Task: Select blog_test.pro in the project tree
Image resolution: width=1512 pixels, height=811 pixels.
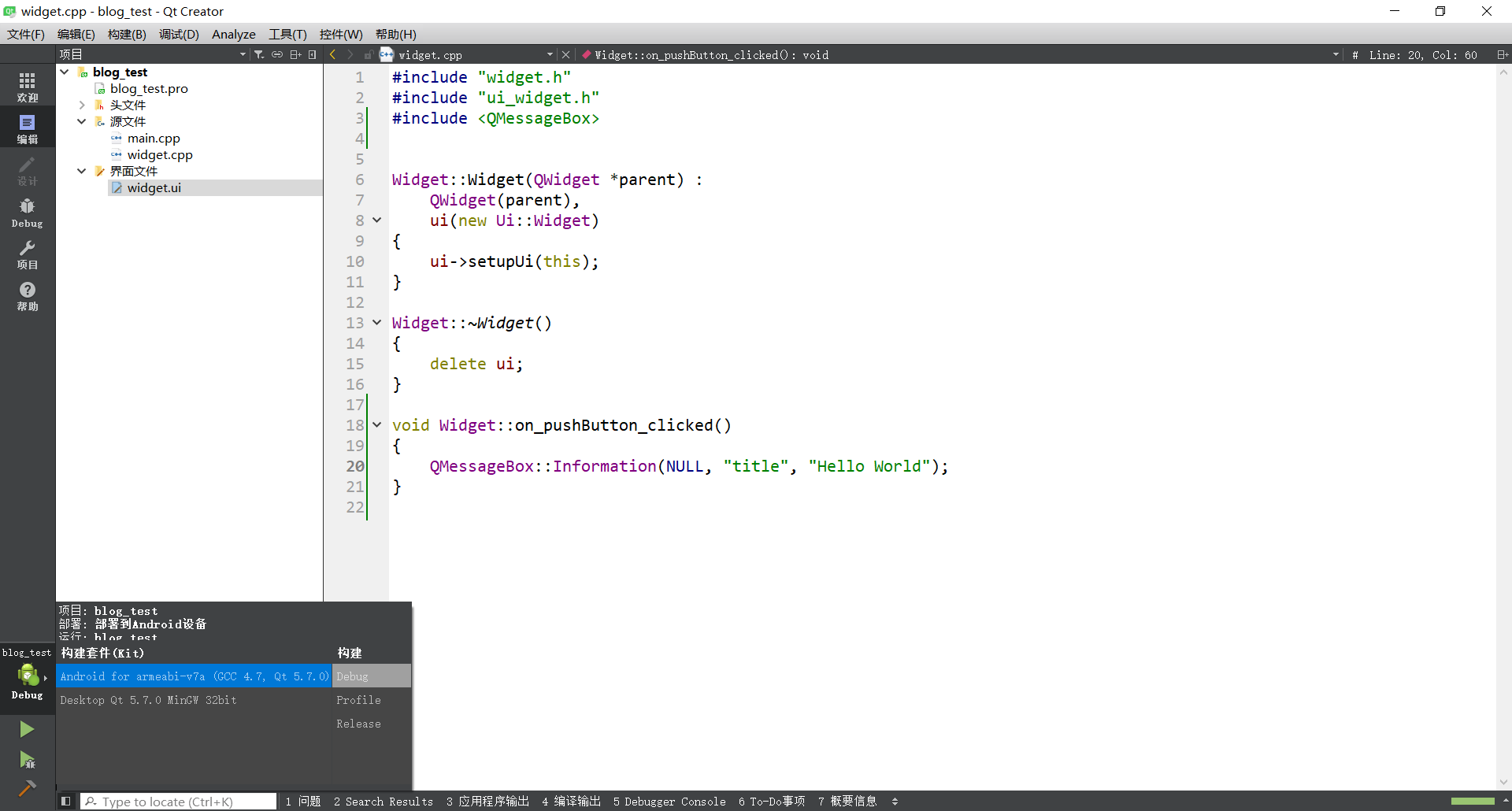Action: pyautogui.click(x=149, y=88)
